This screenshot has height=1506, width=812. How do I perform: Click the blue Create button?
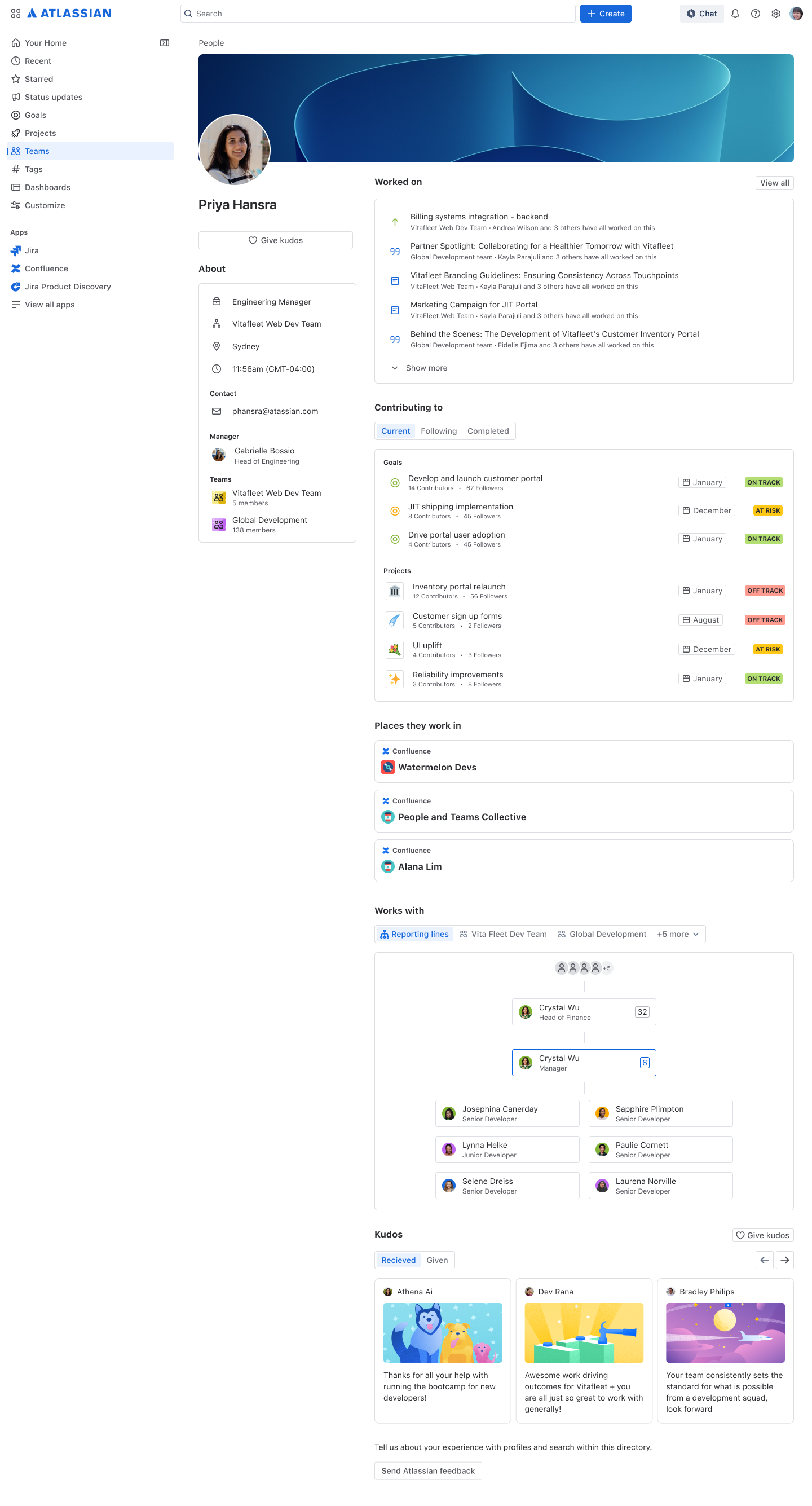coord(605,14)
